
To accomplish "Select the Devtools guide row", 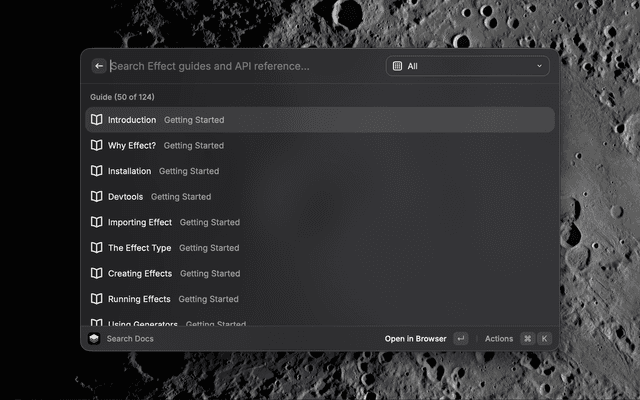I will pos(320,197).
